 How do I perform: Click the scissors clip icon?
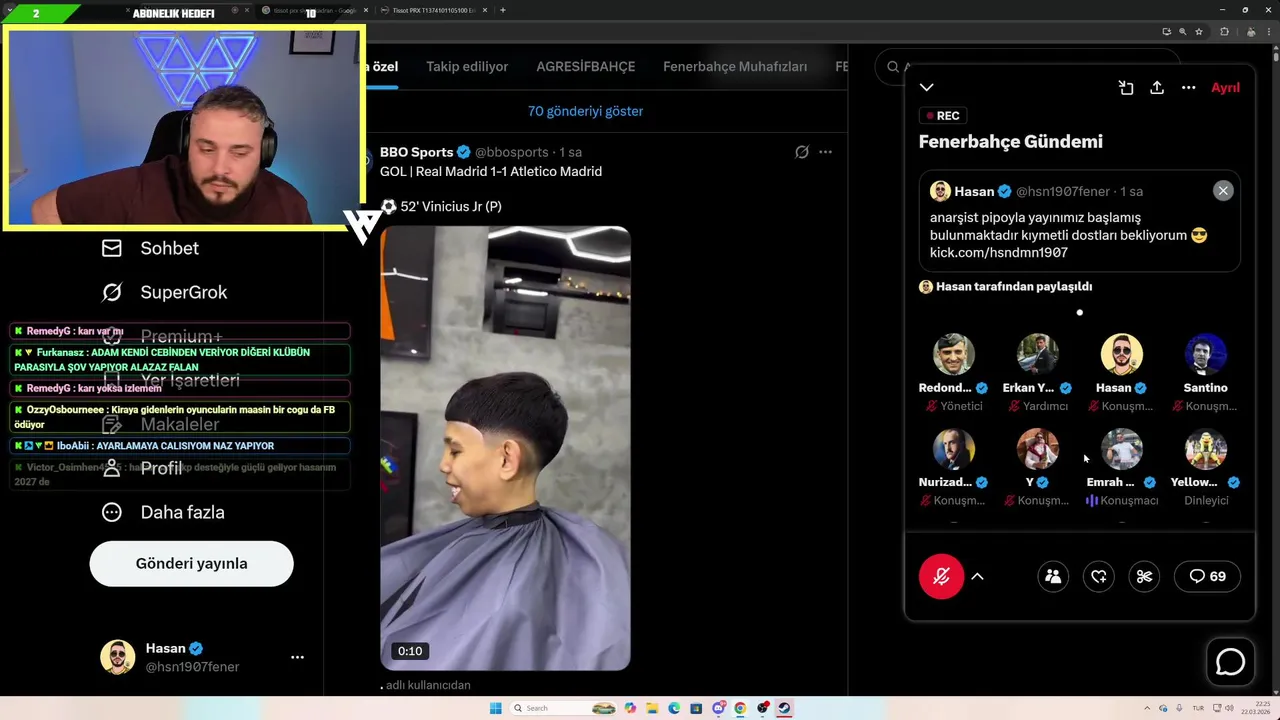click(1145, 576)
